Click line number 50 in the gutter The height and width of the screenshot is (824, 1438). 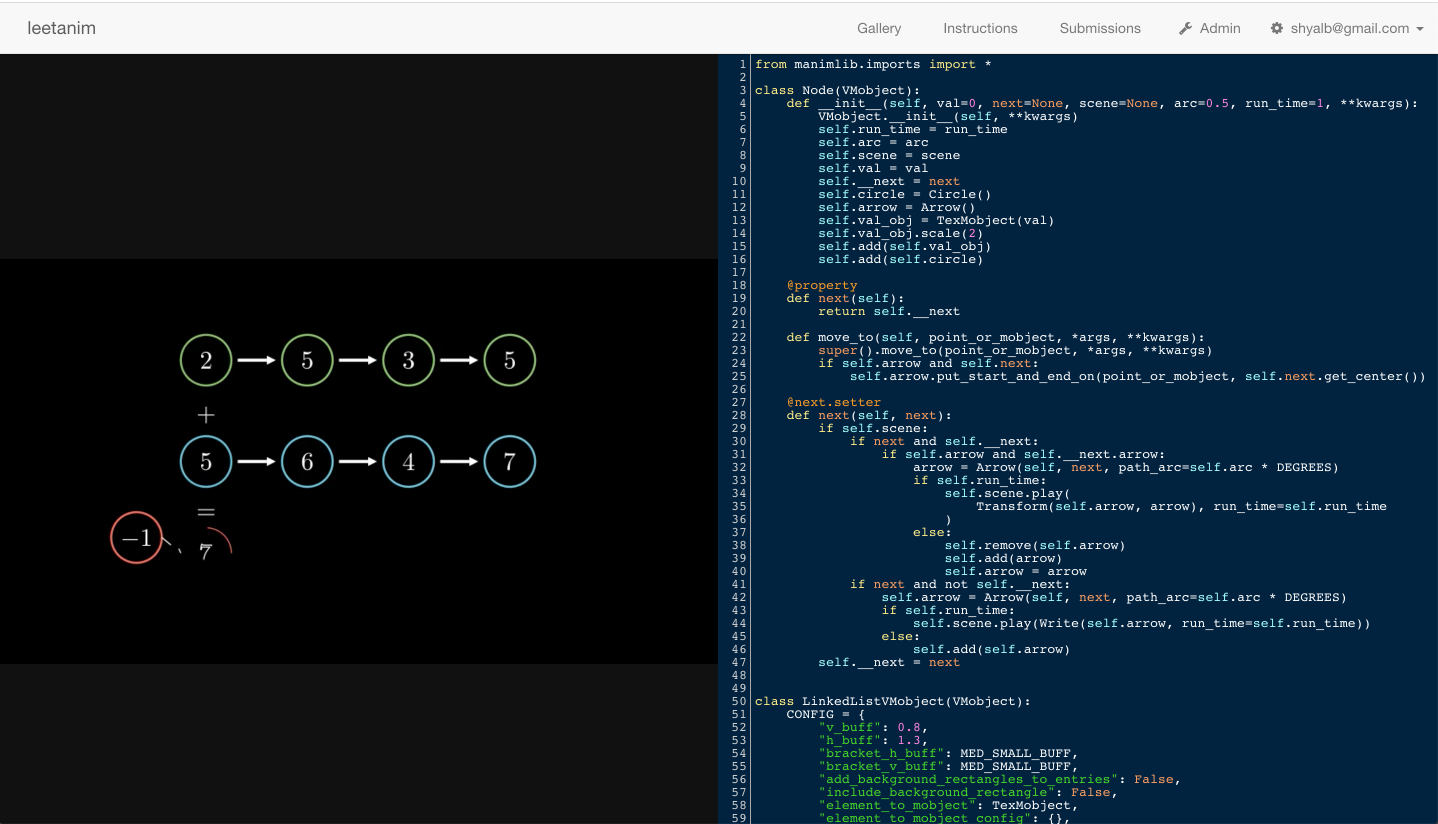point(739,701)
